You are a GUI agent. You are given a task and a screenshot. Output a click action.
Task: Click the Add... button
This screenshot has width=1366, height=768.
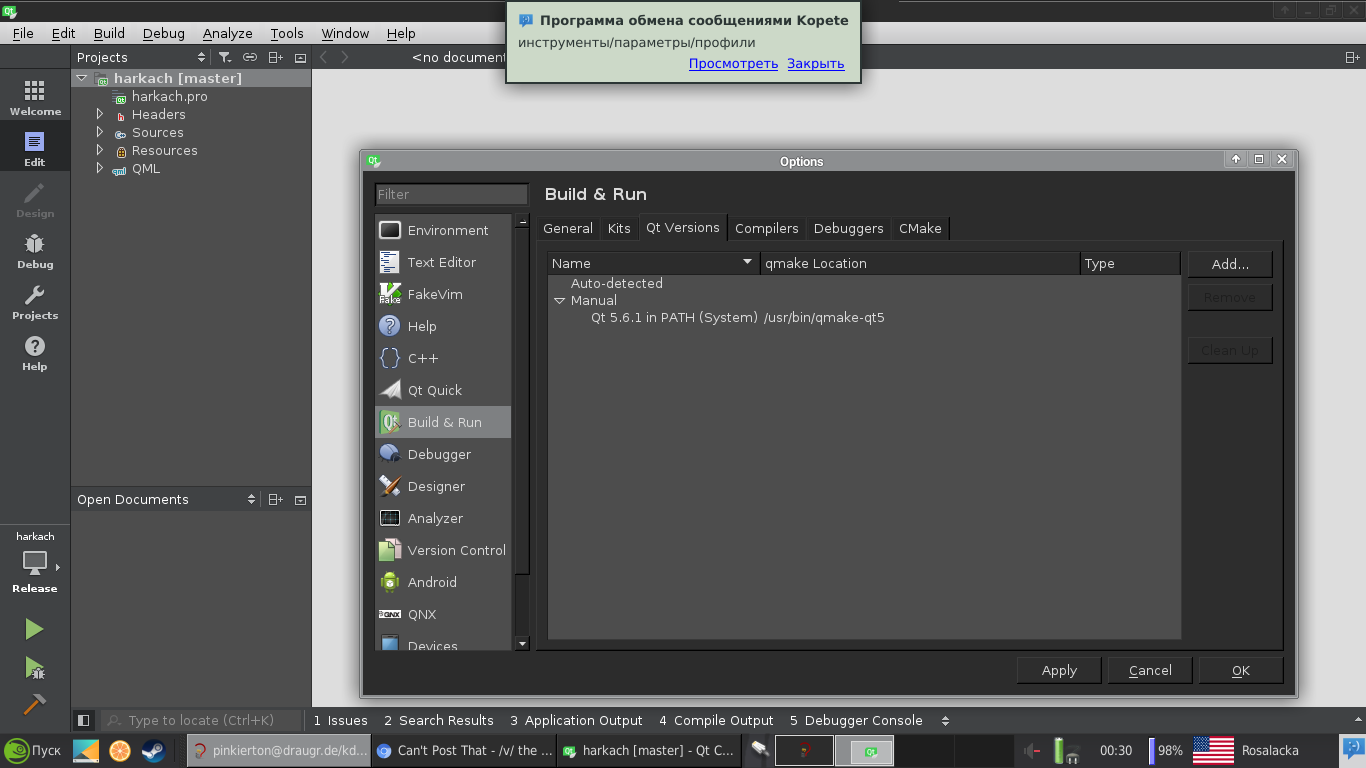point(1230,264)
